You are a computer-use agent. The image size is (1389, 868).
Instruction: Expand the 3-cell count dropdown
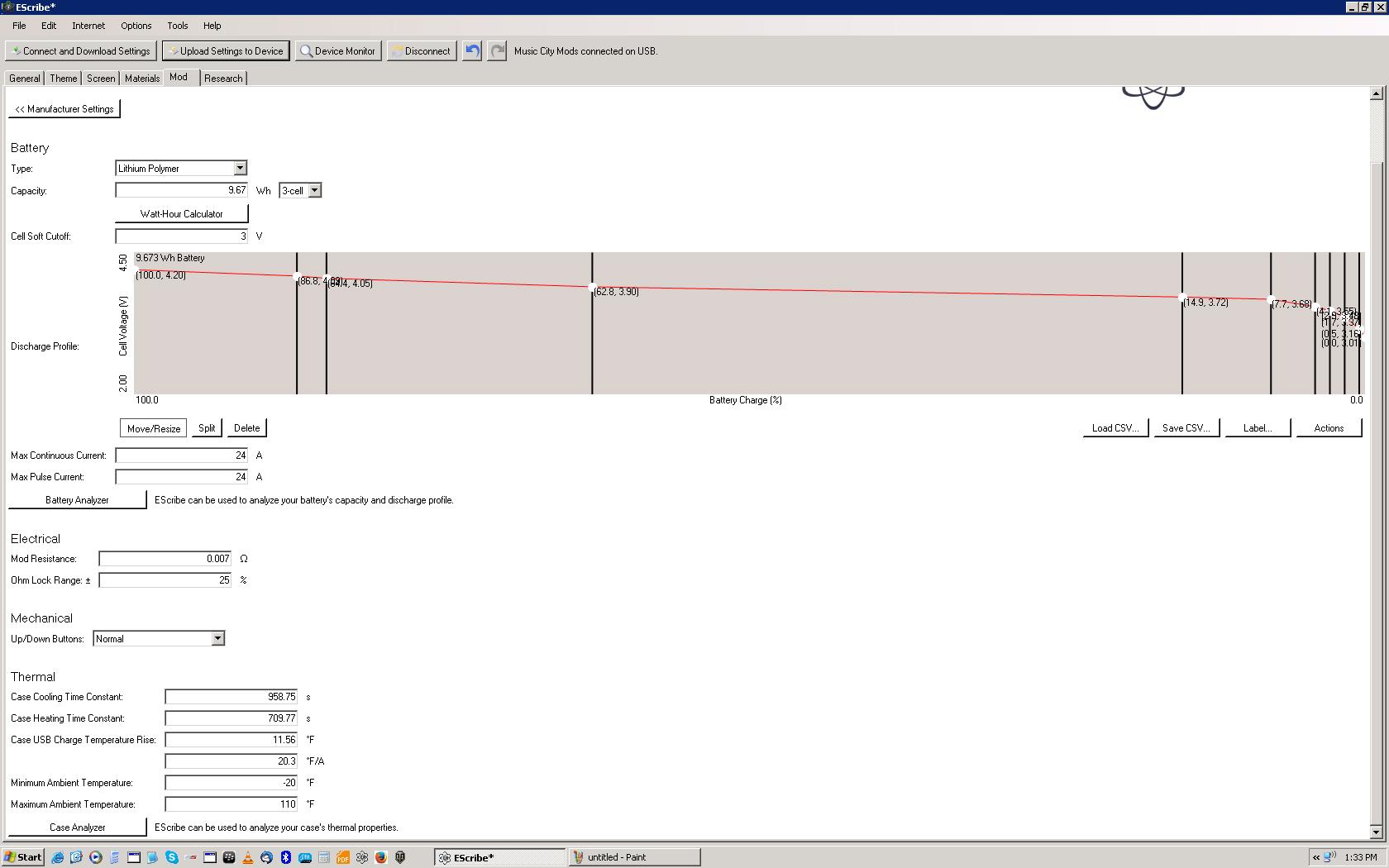tap(314, 191)
